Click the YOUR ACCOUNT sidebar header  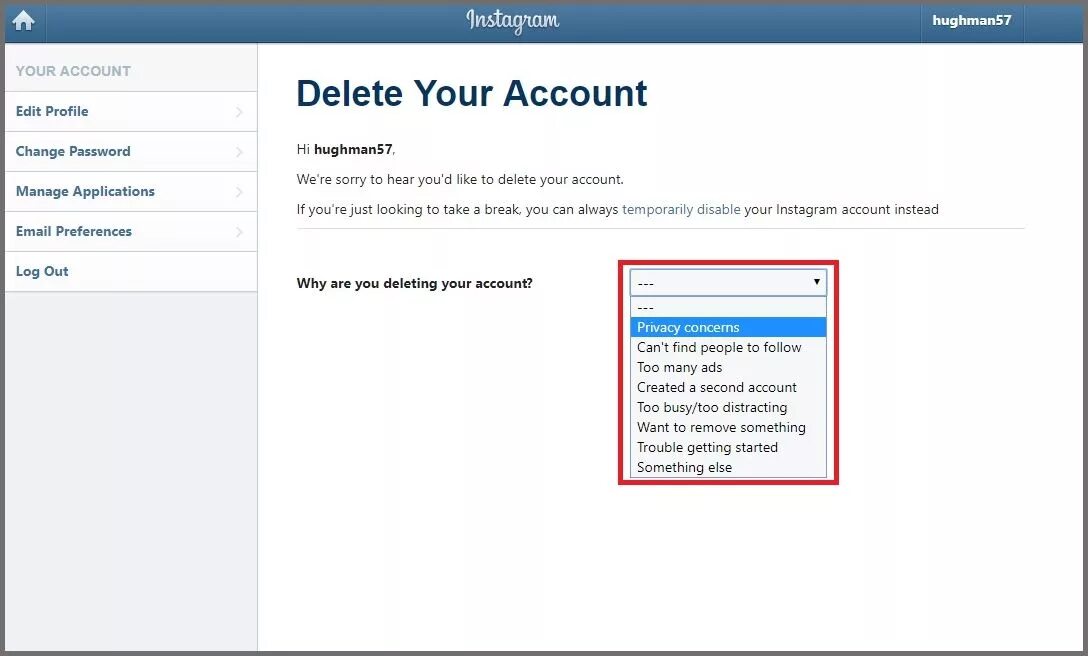[73, 71]
